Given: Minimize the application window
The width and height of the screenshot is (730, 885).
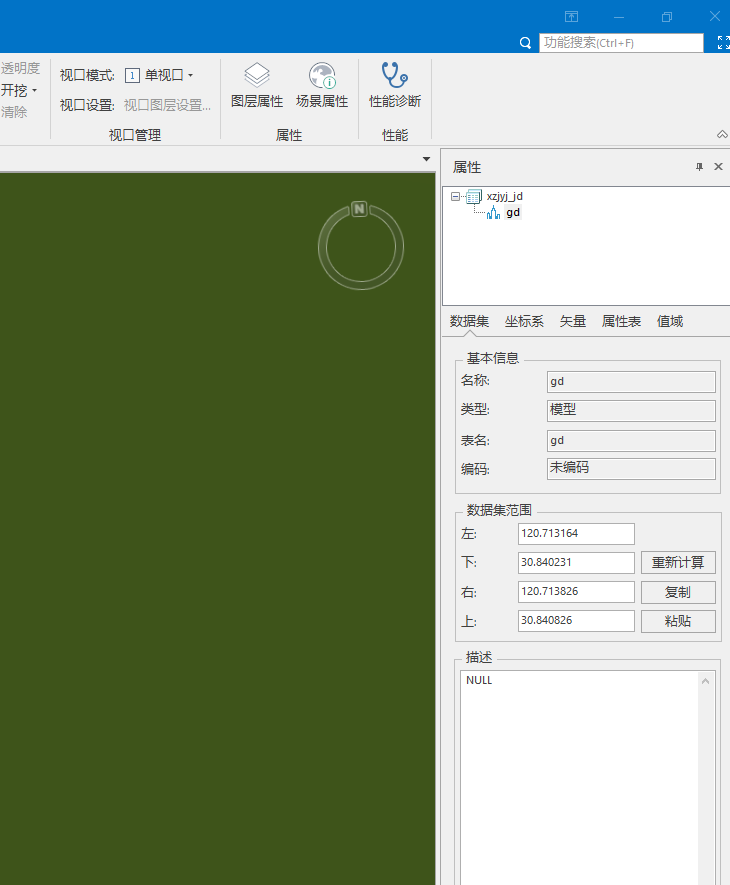Looking at the screenshot, I should point(619,17).
